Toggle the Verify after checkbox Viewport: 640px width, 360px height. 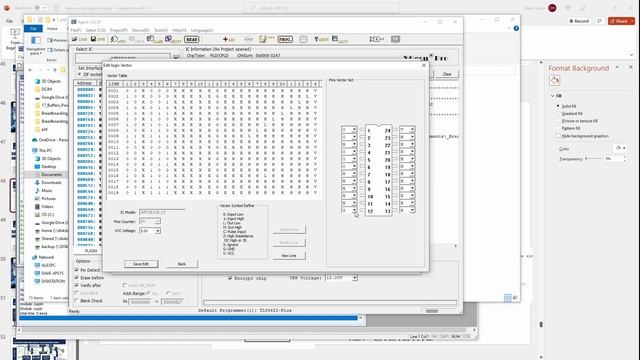click(x=77, y=285)
